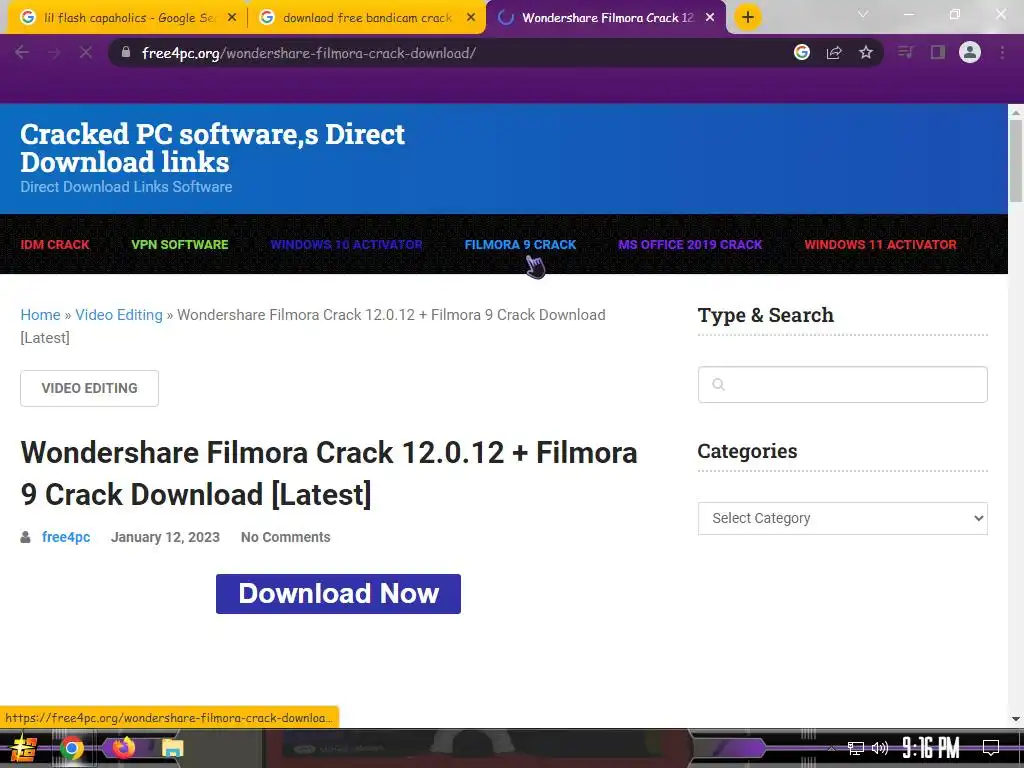1024x768 pixels.
Task: Open a new tab with plus button
Action: (x=748, y=17)
